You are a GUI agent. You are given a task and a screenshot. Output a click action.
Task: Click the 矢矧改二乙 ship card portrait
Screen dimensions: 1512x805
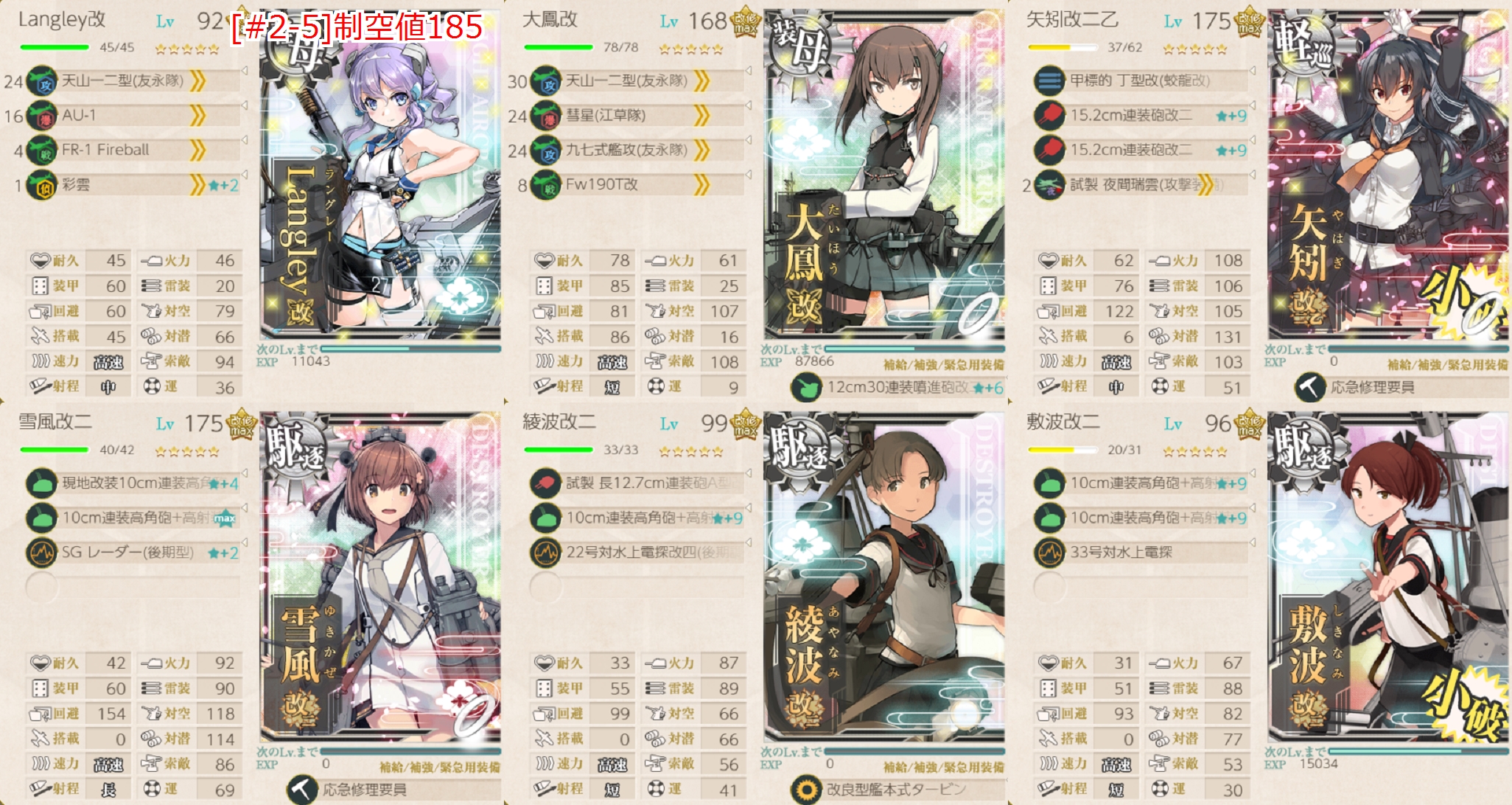(1388, 175)
